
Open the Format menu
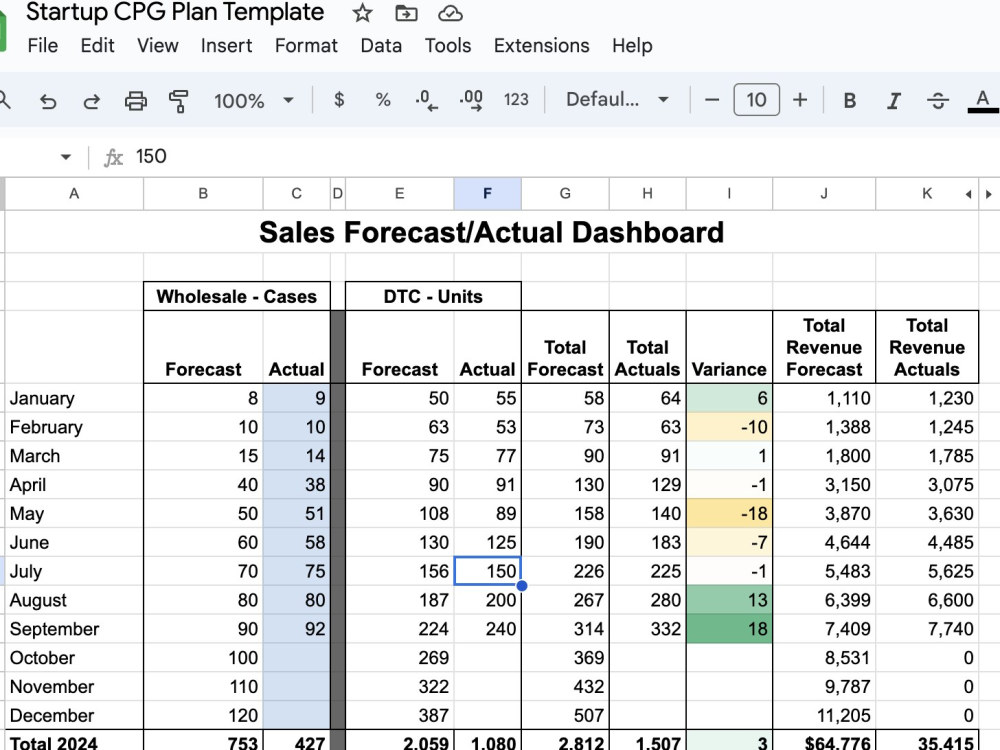[306, 46]
